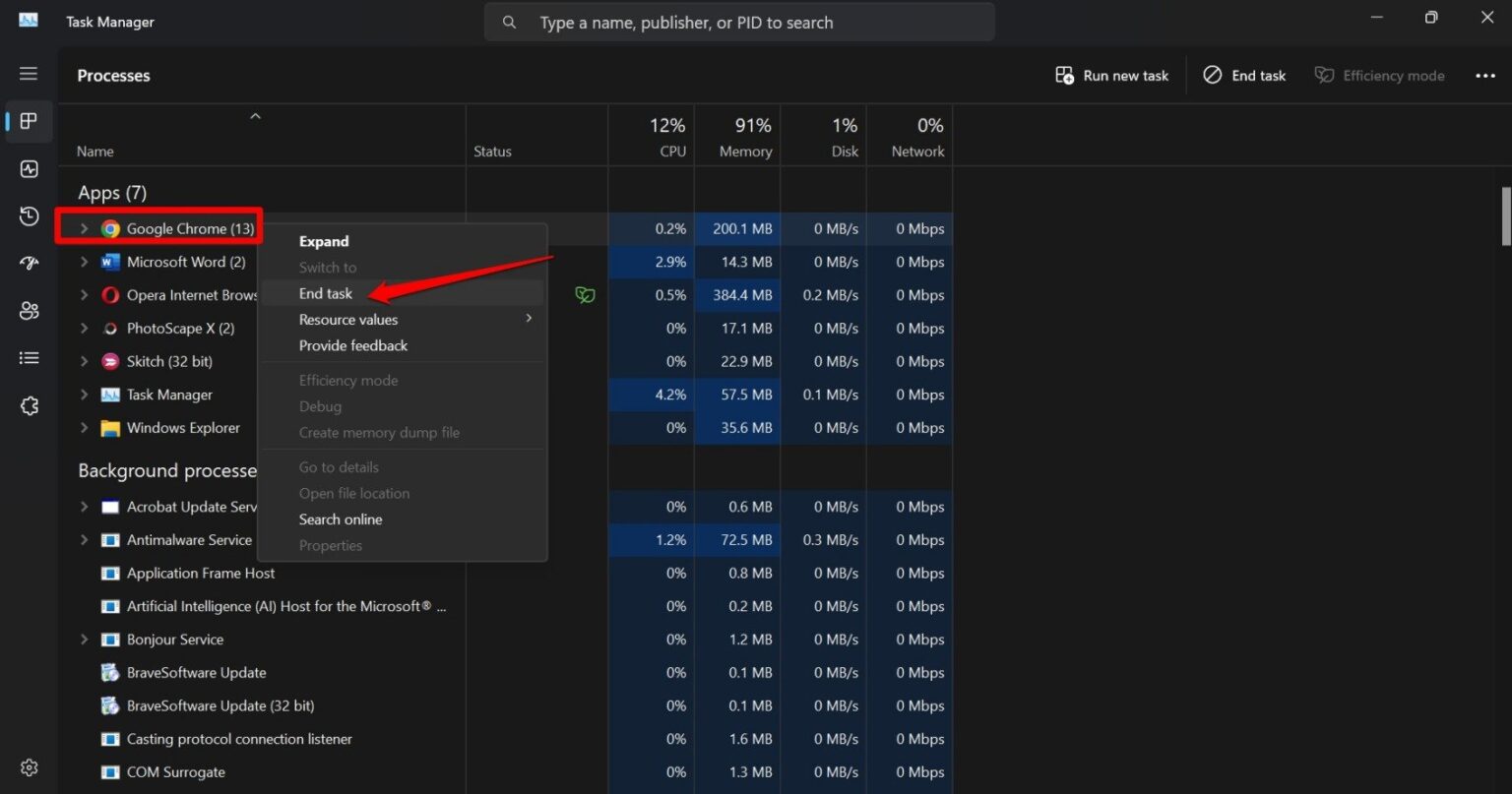Open the three-dot more options menu
1512x794 pixels.
[x=1485, y=76]
